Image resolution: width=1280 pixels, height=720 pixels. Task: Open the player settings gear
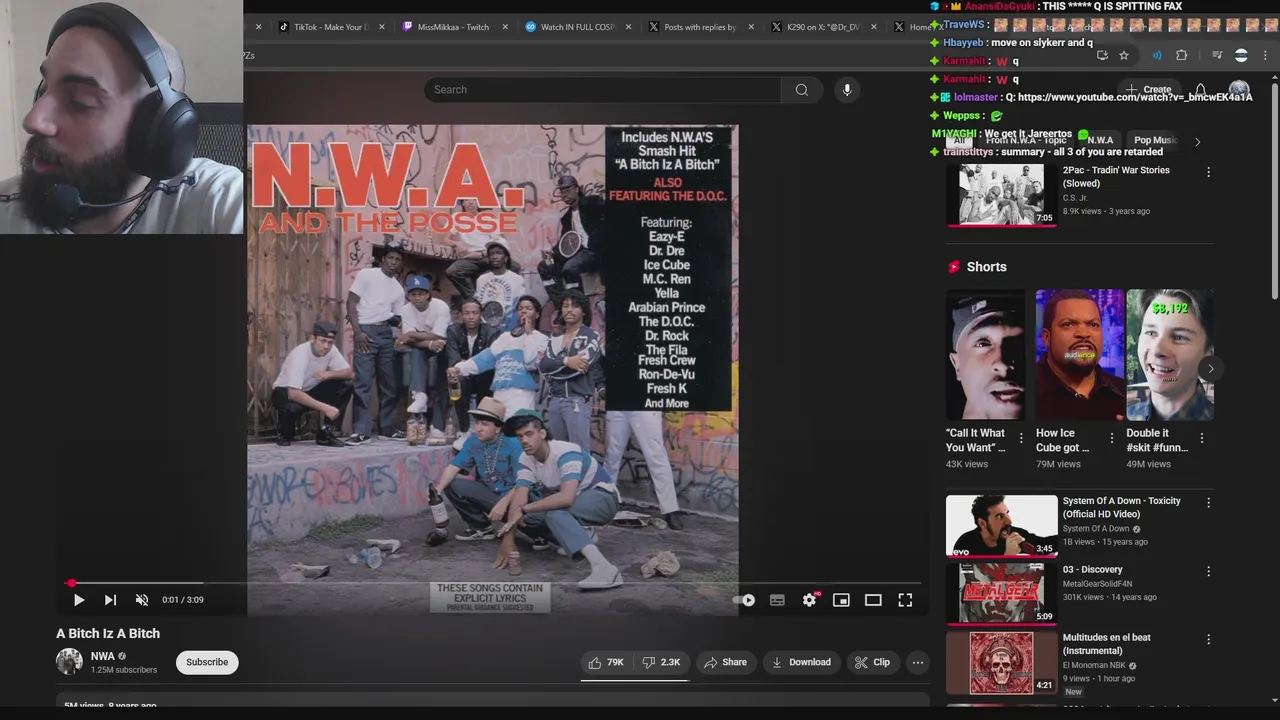pyautogui.click(x=809, y=600)
